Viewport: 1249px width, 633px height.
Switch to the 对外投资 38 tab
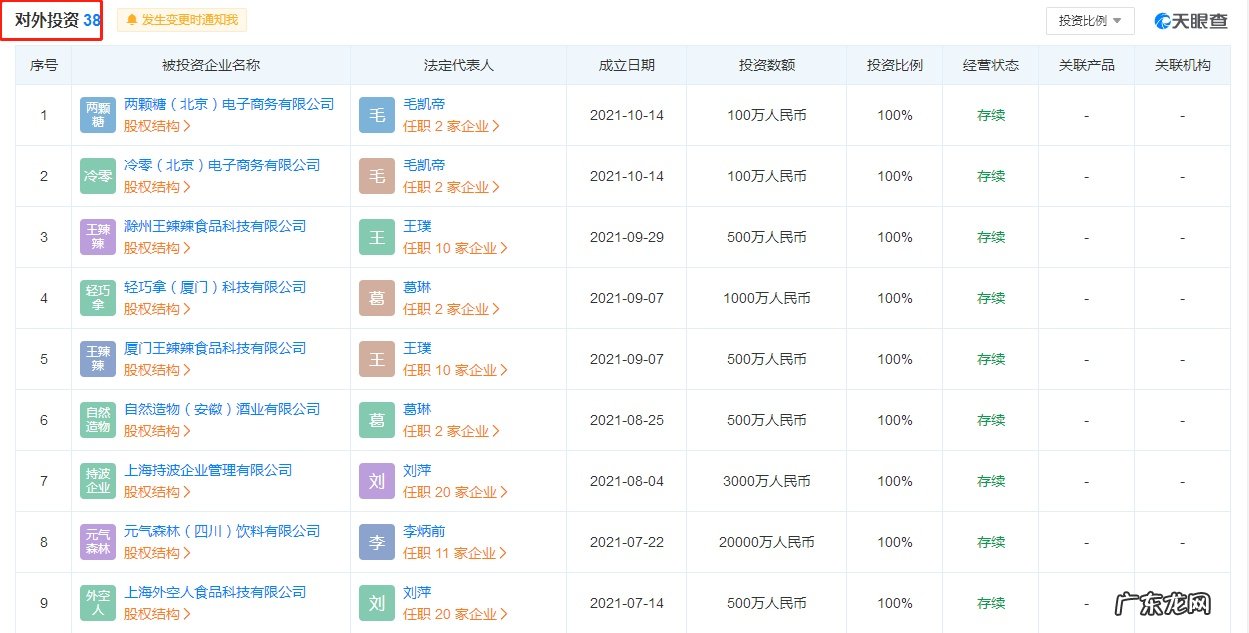pos(53,18)
